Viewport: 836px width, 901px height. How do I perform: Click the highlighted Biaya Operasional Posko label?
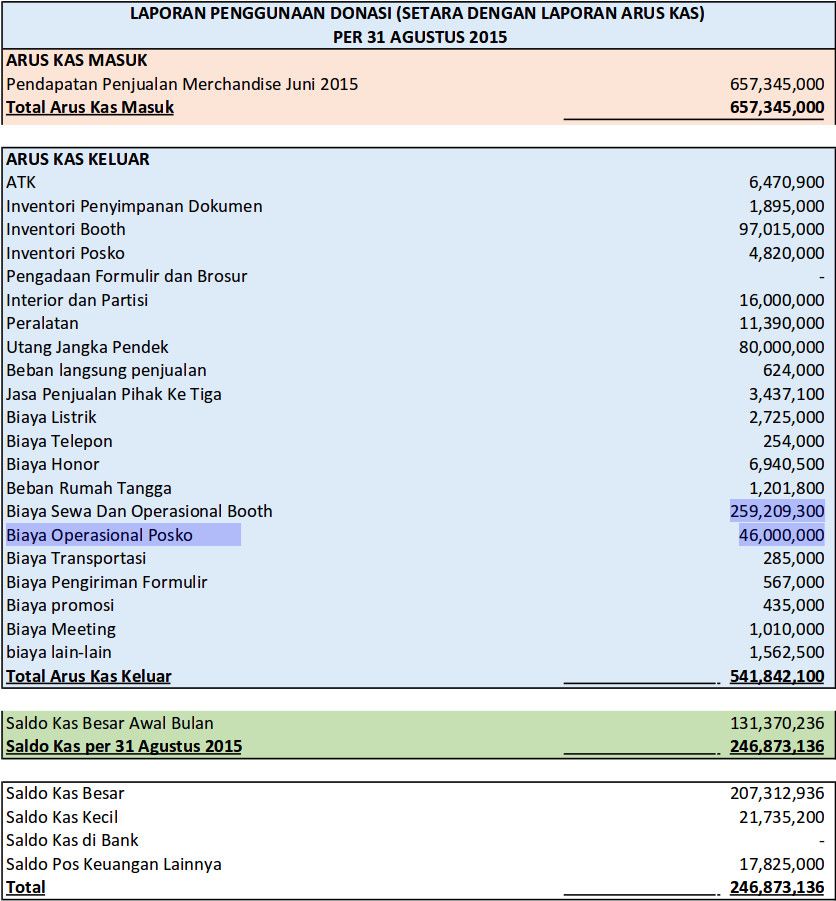100,535
